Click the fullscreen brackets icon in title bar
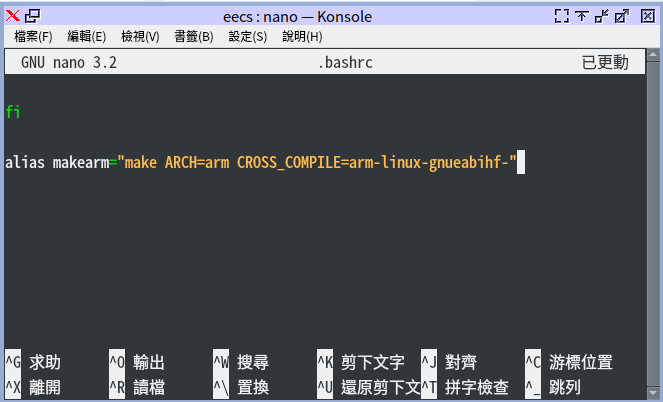This screenshot has width=663, height=402. [x=561, y=15]
